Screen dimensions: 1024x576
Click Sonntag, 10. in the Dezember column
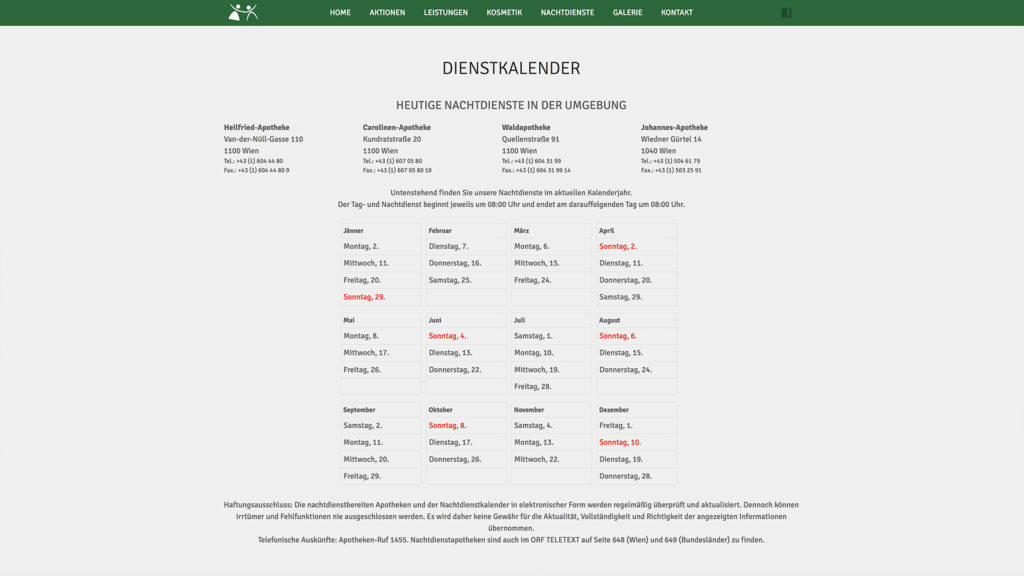(x=620, y=442)
